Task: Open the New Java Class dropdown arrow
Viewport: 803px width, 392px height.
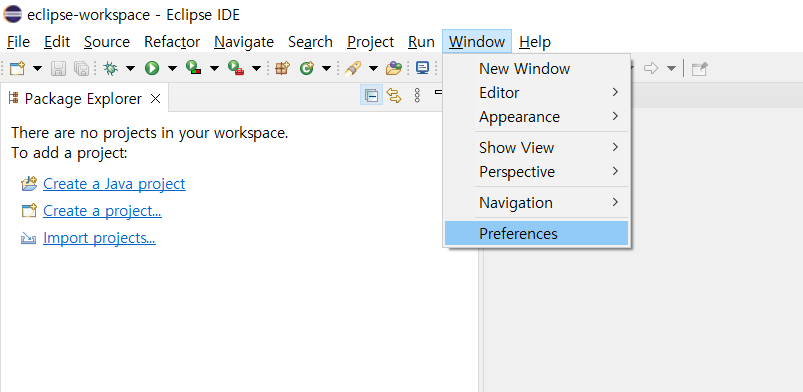Action: [326, 69]
